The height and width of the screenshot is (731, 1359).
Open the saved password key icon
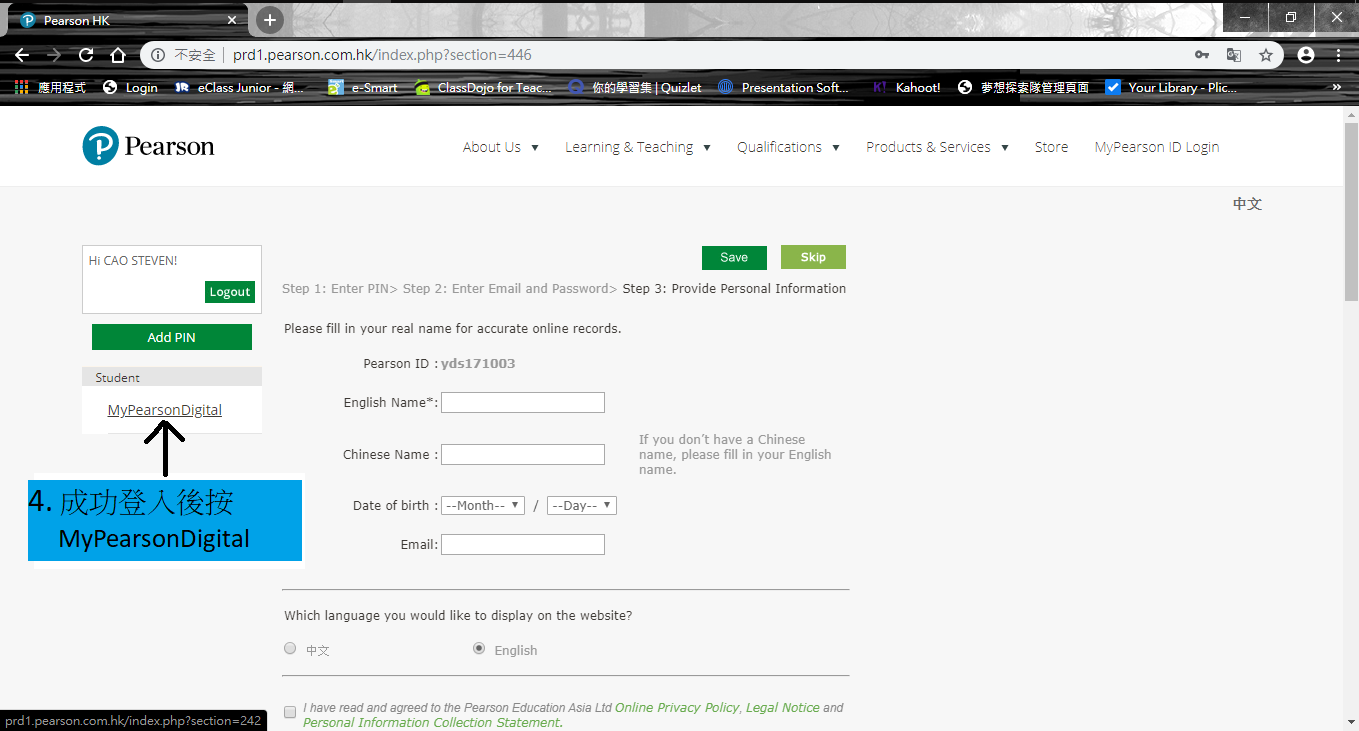(x=1202, y=55)
